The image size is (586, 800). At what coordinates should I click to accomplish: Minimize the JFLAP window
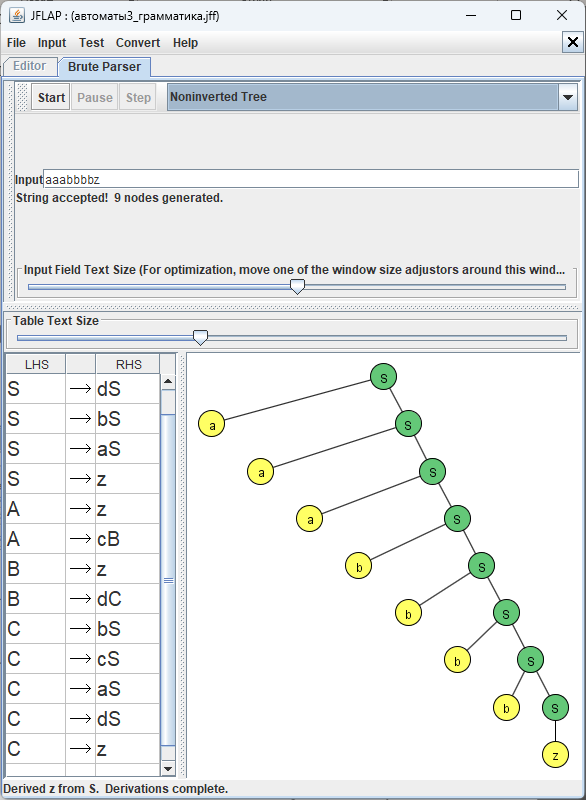471,15
